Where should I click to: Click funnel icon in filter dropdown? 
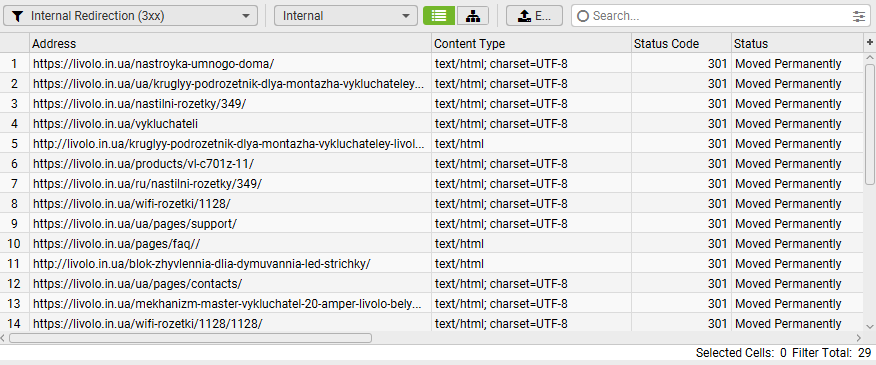coord(18,16)
